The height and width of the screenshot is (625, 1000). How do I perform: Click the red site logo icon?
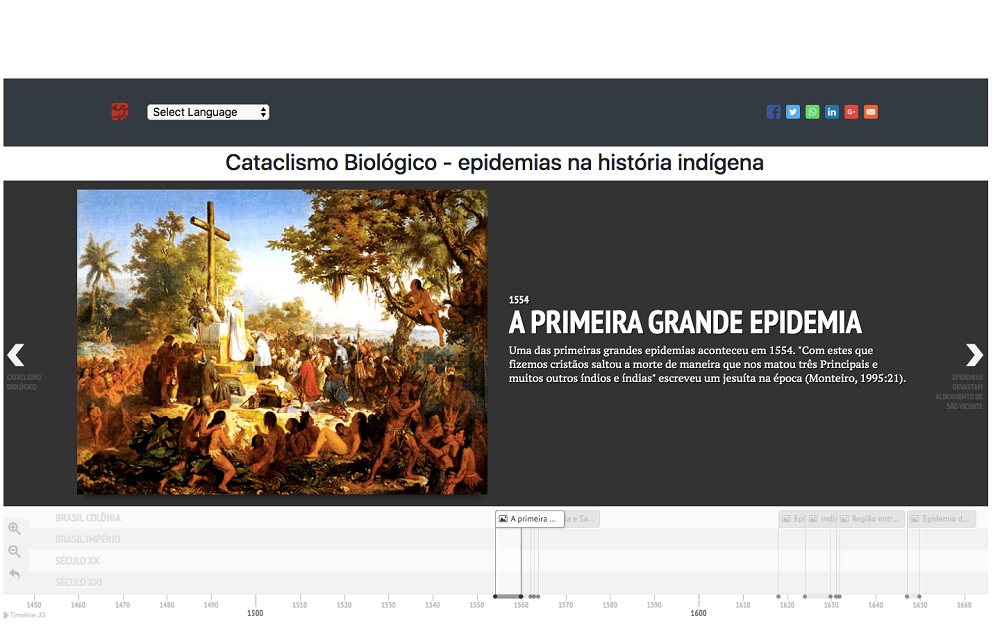[x=119, y=112]
